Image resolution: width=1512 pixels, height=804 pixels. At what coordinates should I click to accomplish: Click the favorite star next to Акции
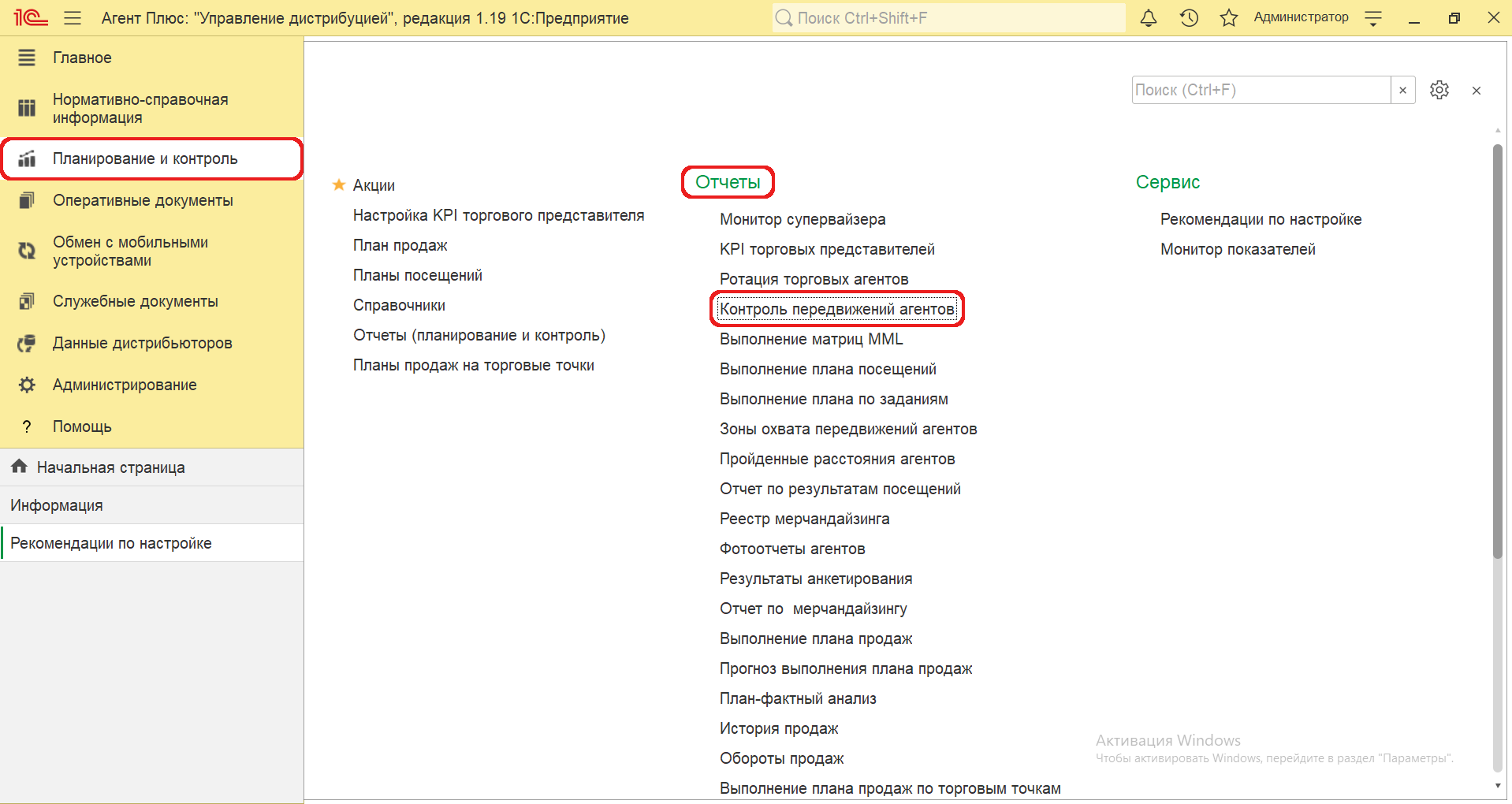pyautogui.click(x=339, y=184)
